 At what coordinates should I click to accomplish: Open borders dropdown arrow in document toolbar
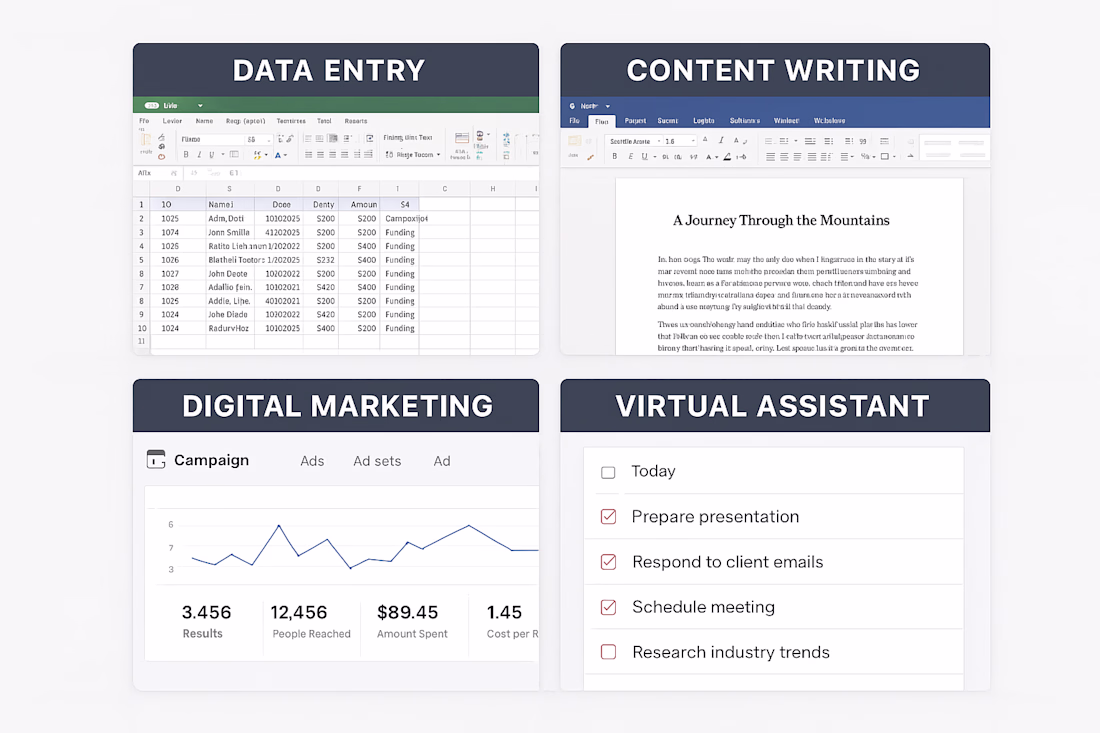click(894, 156)
